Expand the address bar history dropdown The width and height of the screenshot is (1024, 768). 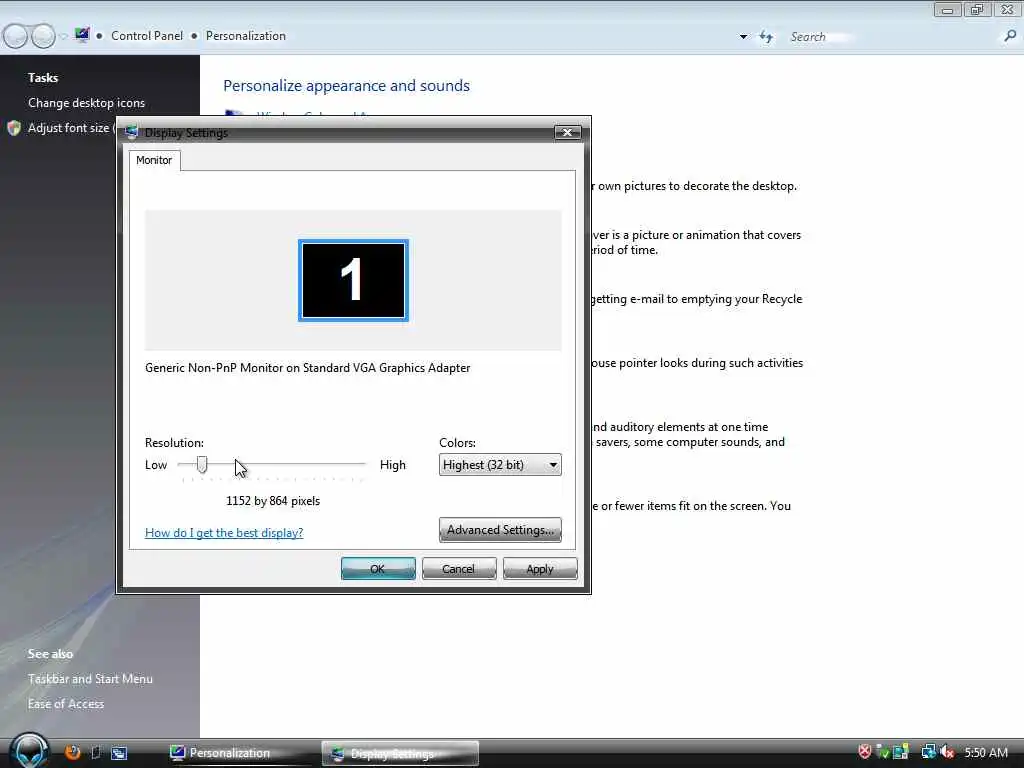pos(743,37)
